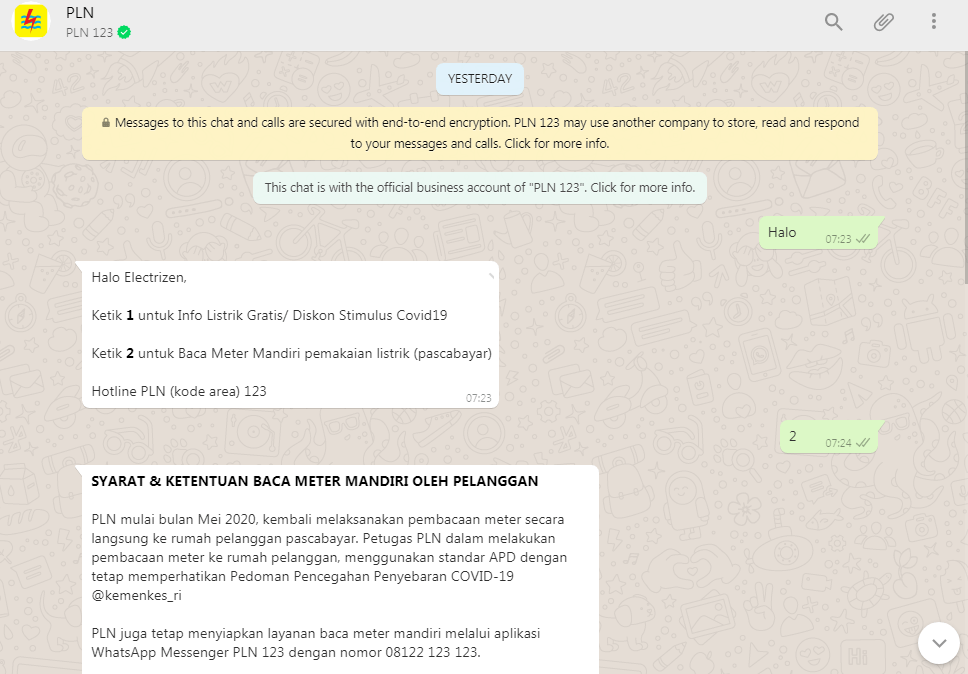Click the "Halo Electrizen" incoming message

pos(139,277)
